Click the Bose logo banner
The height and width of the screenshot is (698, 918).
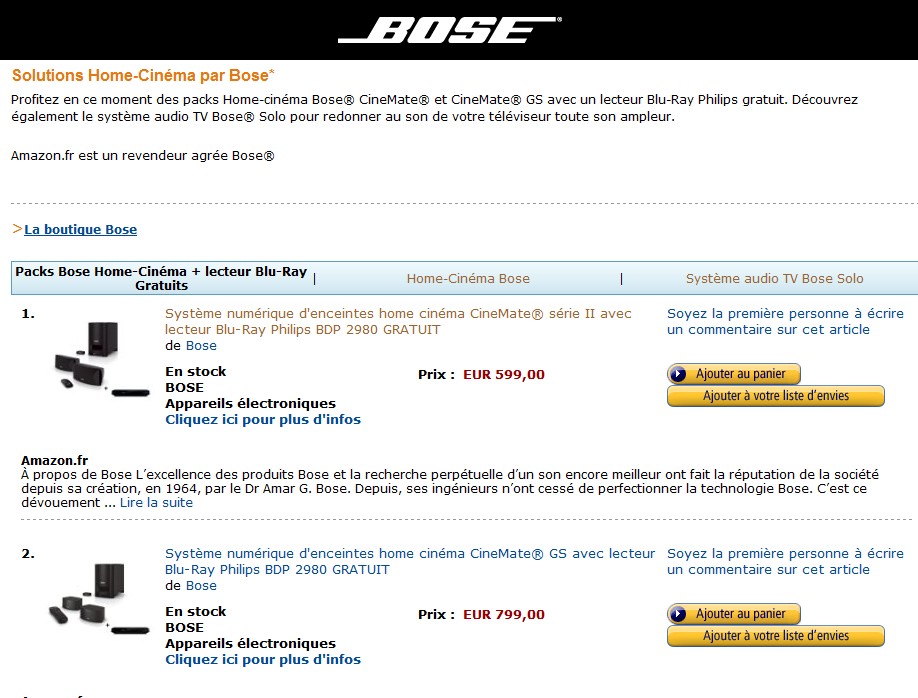point(450,29)
